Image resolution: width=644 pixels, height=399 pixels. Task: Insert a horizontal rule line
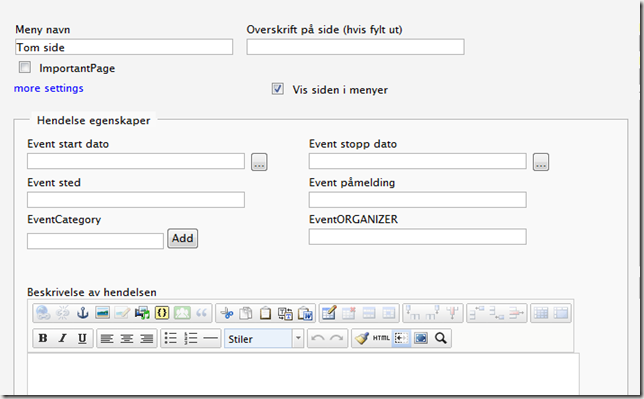click(x=210, y=338)
